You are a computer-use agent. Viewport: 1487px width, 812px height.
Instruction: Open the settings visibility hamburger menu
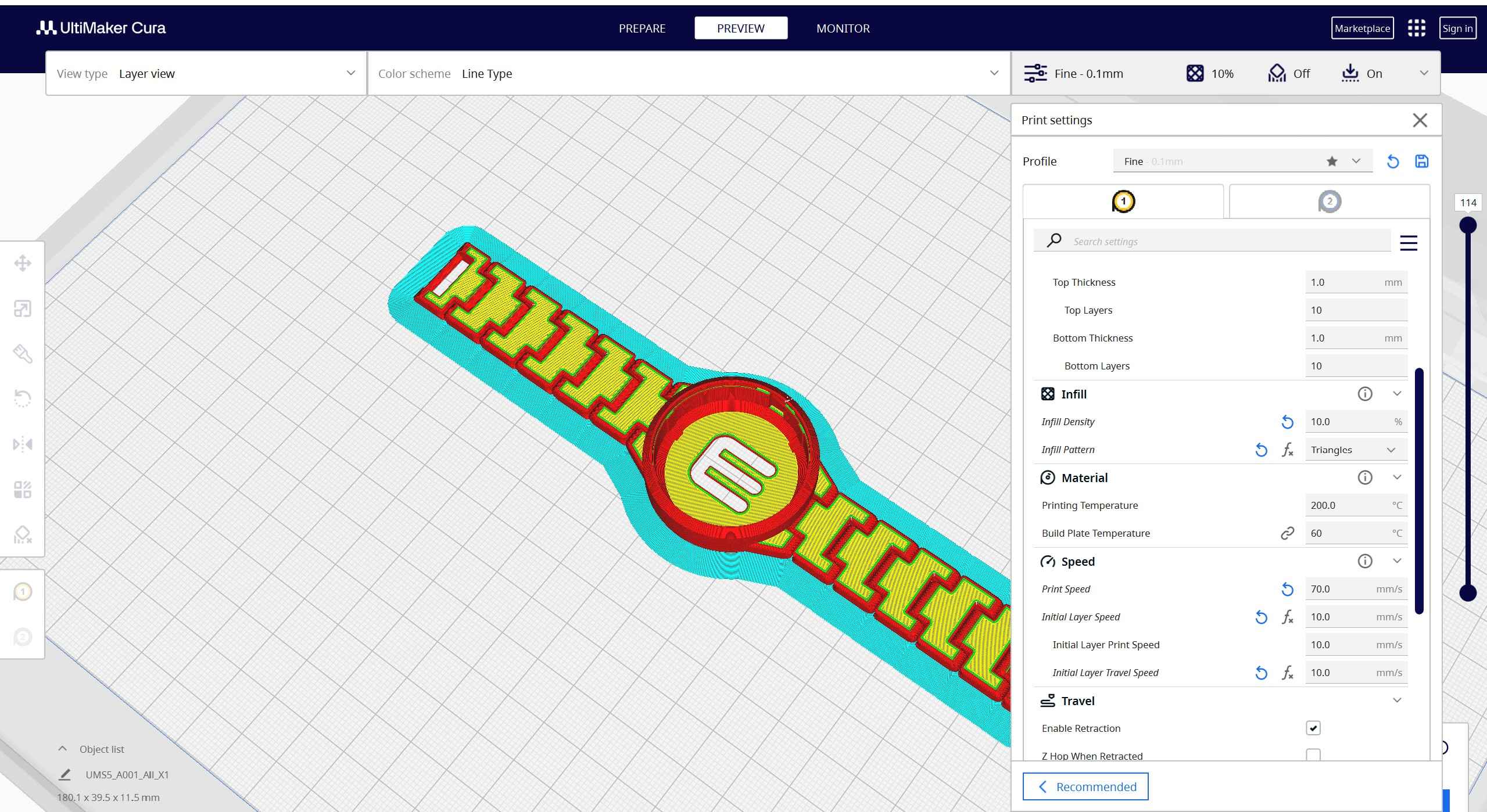1409,242
